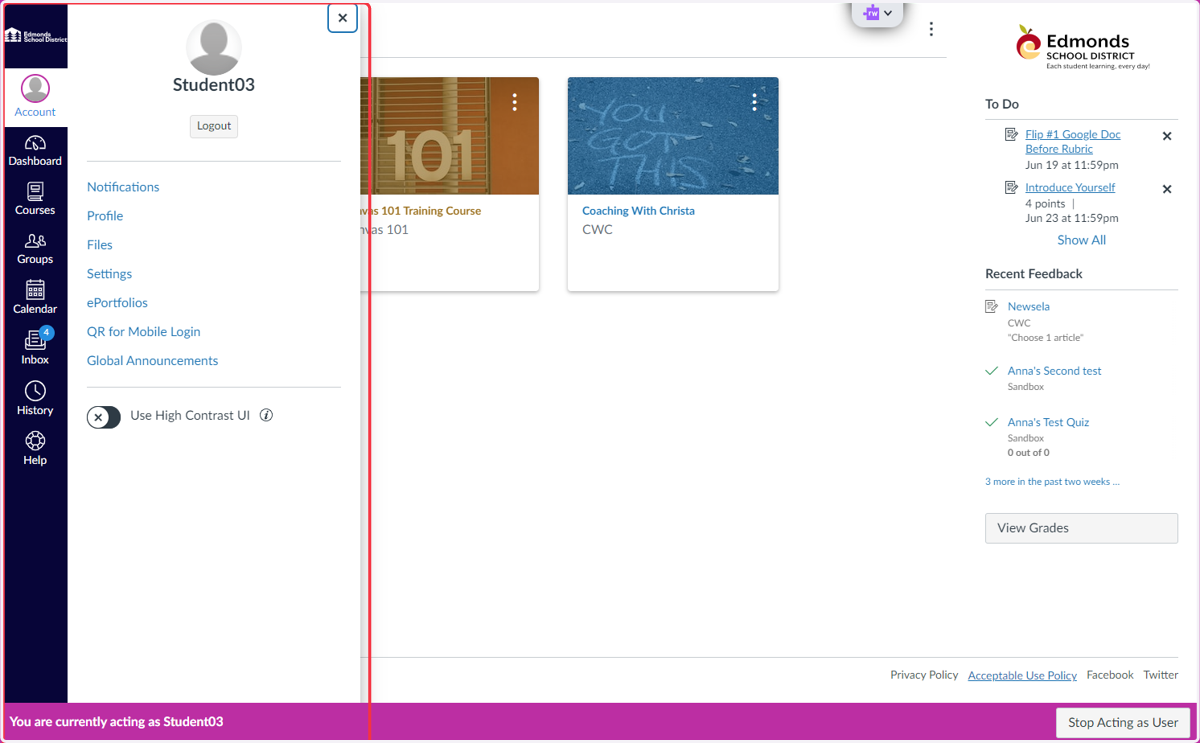Image resolution: width=1200 pixels, height=743 pixels.
Task: Open Help in the sidebar
Action: pyautogui.click(x=35, y=448)
